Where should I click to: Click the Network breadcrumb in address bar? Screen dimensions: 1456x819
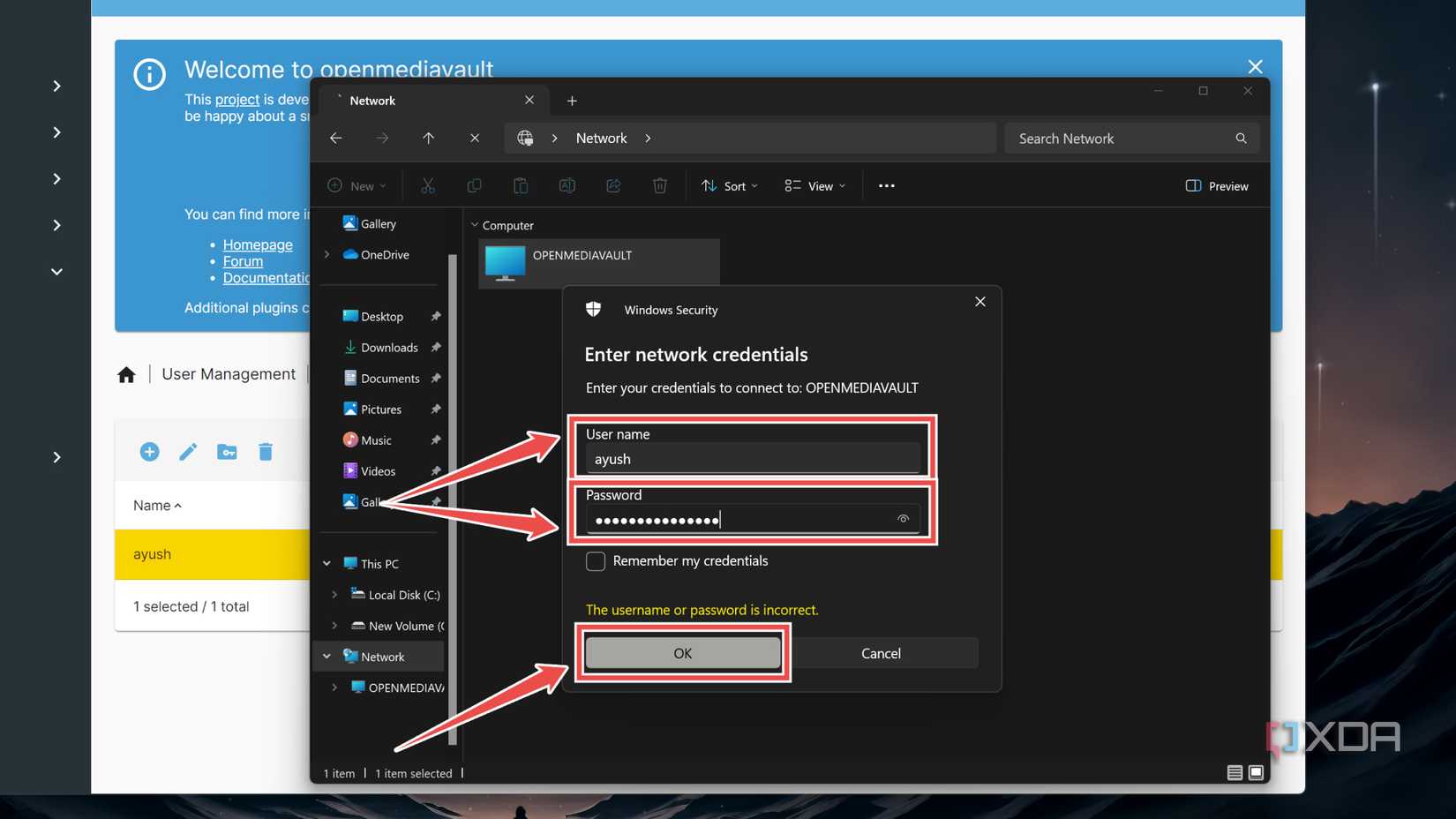601,138
